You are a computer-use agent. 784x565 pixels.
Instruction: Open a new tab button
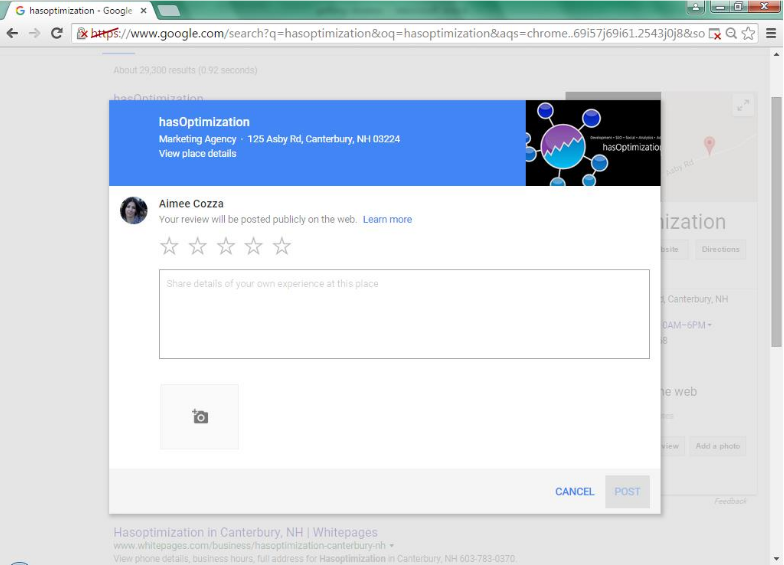(168, 10)
